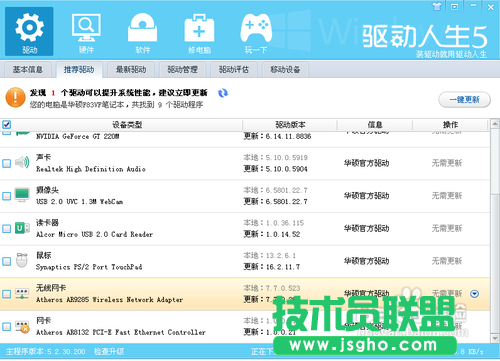Switch to the 驱动管理 tab
500x361 pixels.
[182, 69]
